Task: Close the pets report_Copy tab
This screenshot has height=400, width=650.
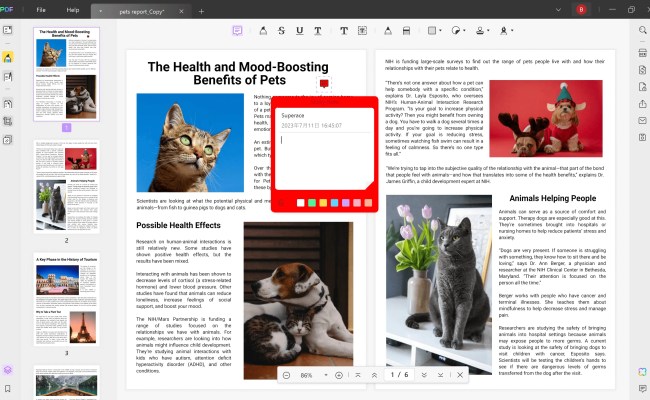Action: [181, 12]
